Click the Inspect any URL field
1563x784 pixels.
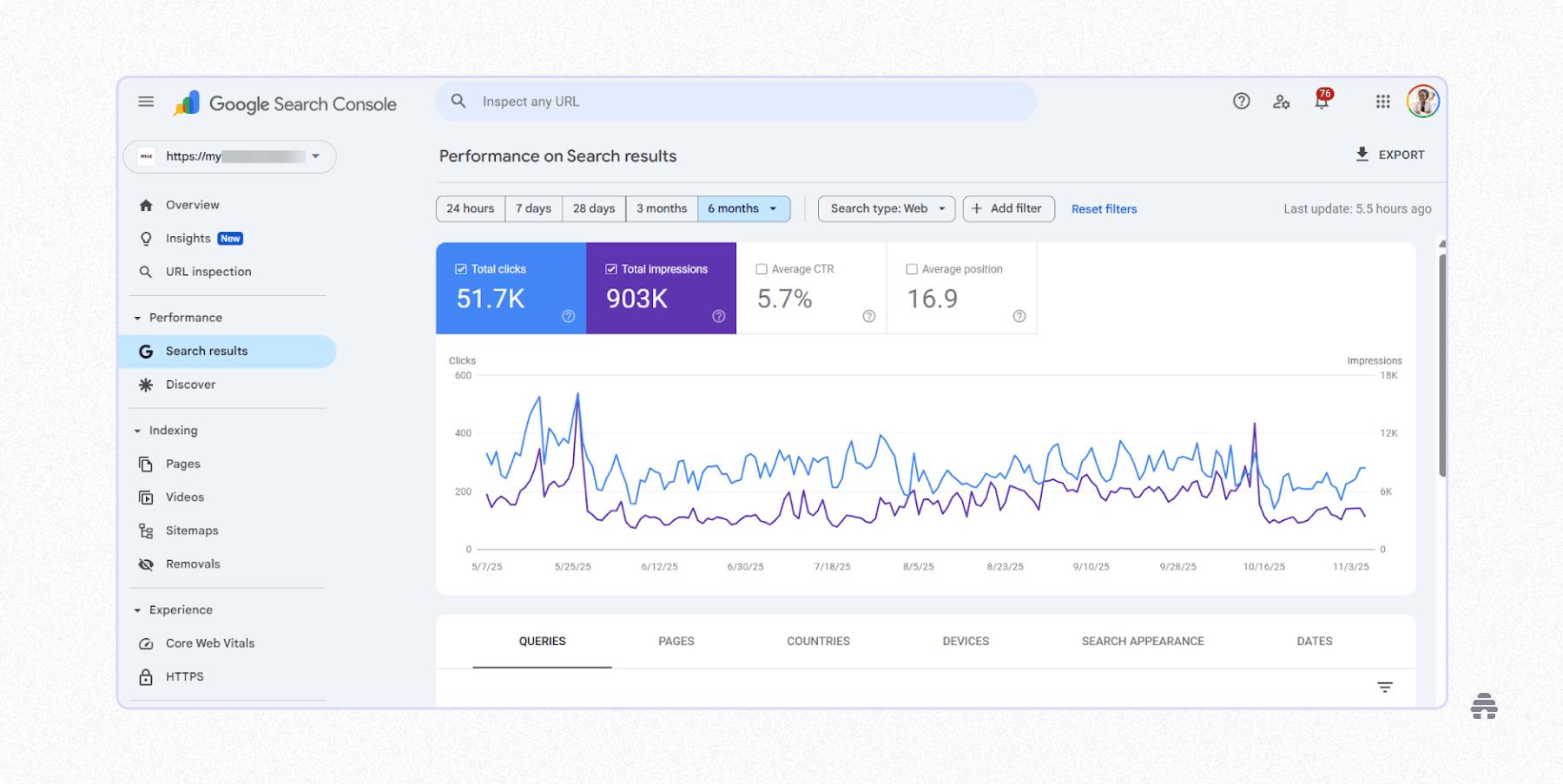[x=736, y=102]
